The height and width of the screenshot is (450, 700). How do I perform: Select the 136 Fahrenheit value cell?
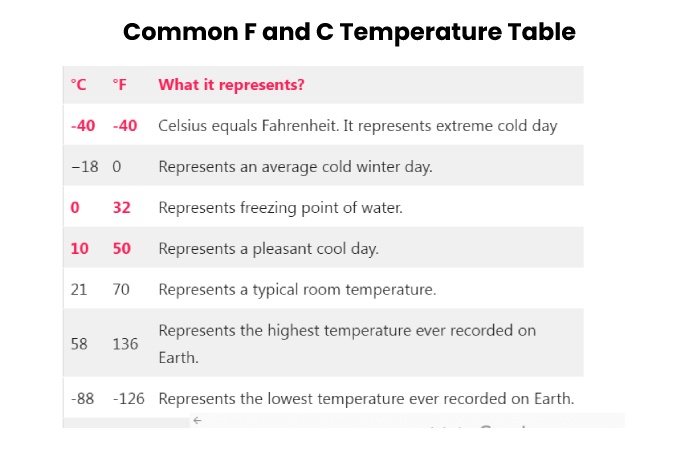coord(125,344)
